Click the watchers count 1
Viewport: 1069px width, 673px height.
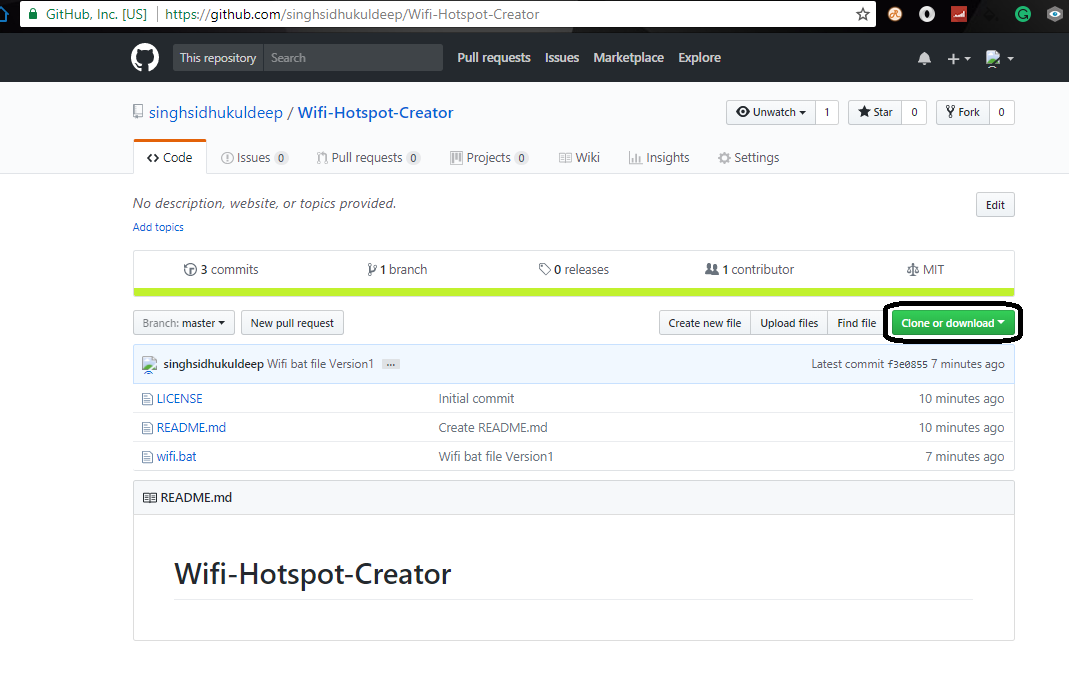[x=827, y=113]
